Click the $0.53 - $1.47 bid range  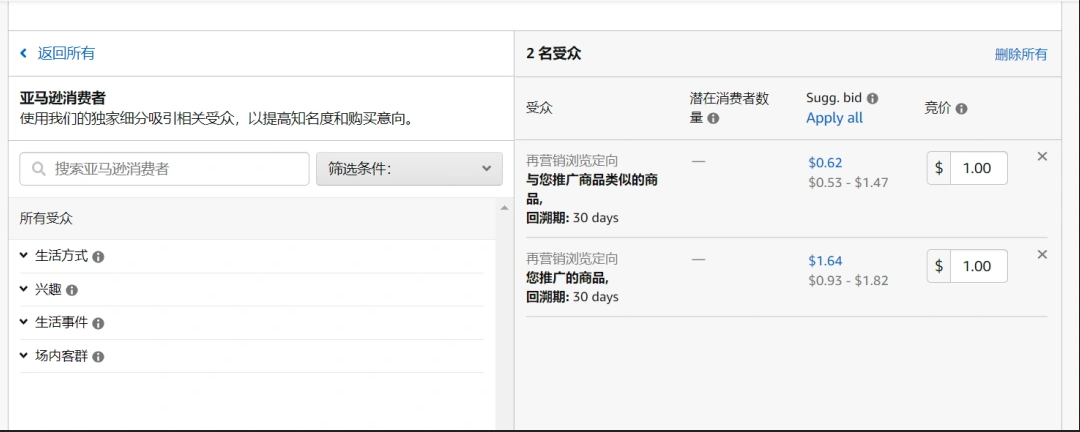pyautogui.click(x=848, y=183)
